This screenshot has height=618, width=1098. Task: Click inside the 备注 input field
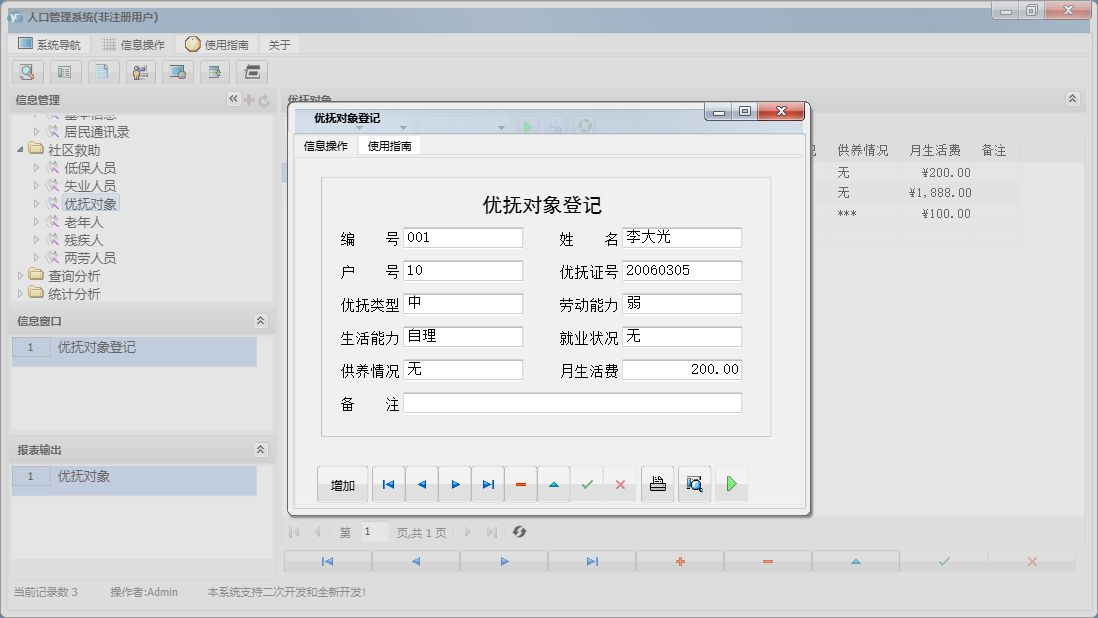point(570,404)
